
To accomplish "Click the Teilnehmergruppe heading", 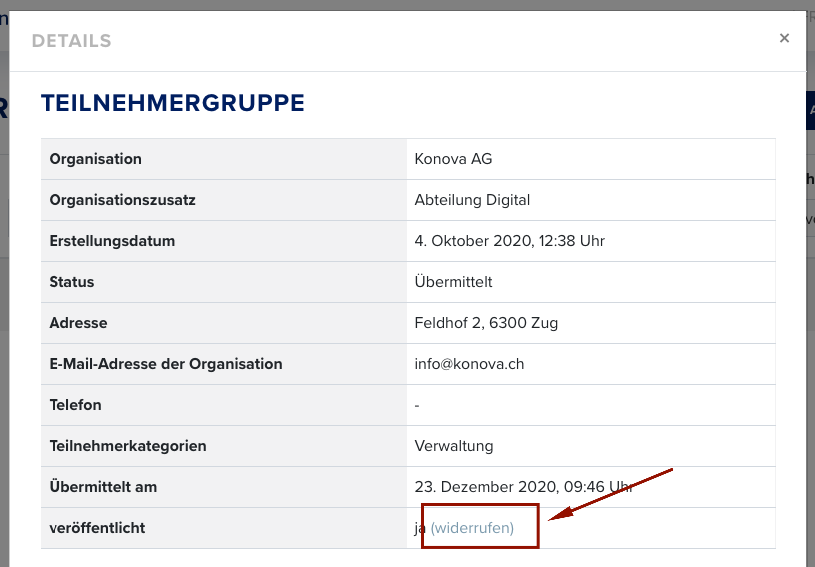I will pos(173,103).
